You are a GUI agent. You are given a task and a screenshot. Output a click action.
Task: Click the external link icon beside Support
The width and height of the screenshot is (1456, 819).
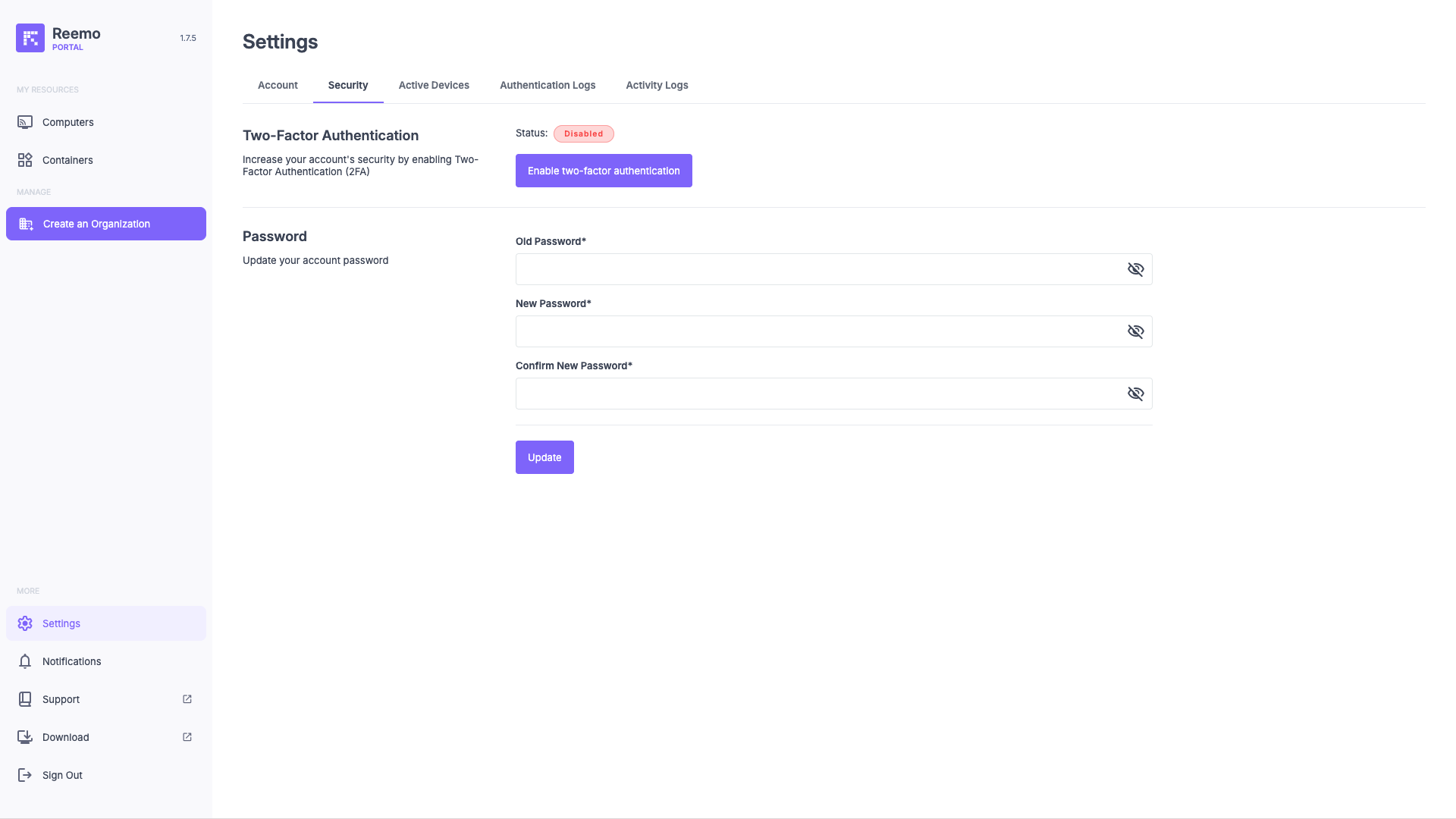pyautogui.click(x=187, y=699)
